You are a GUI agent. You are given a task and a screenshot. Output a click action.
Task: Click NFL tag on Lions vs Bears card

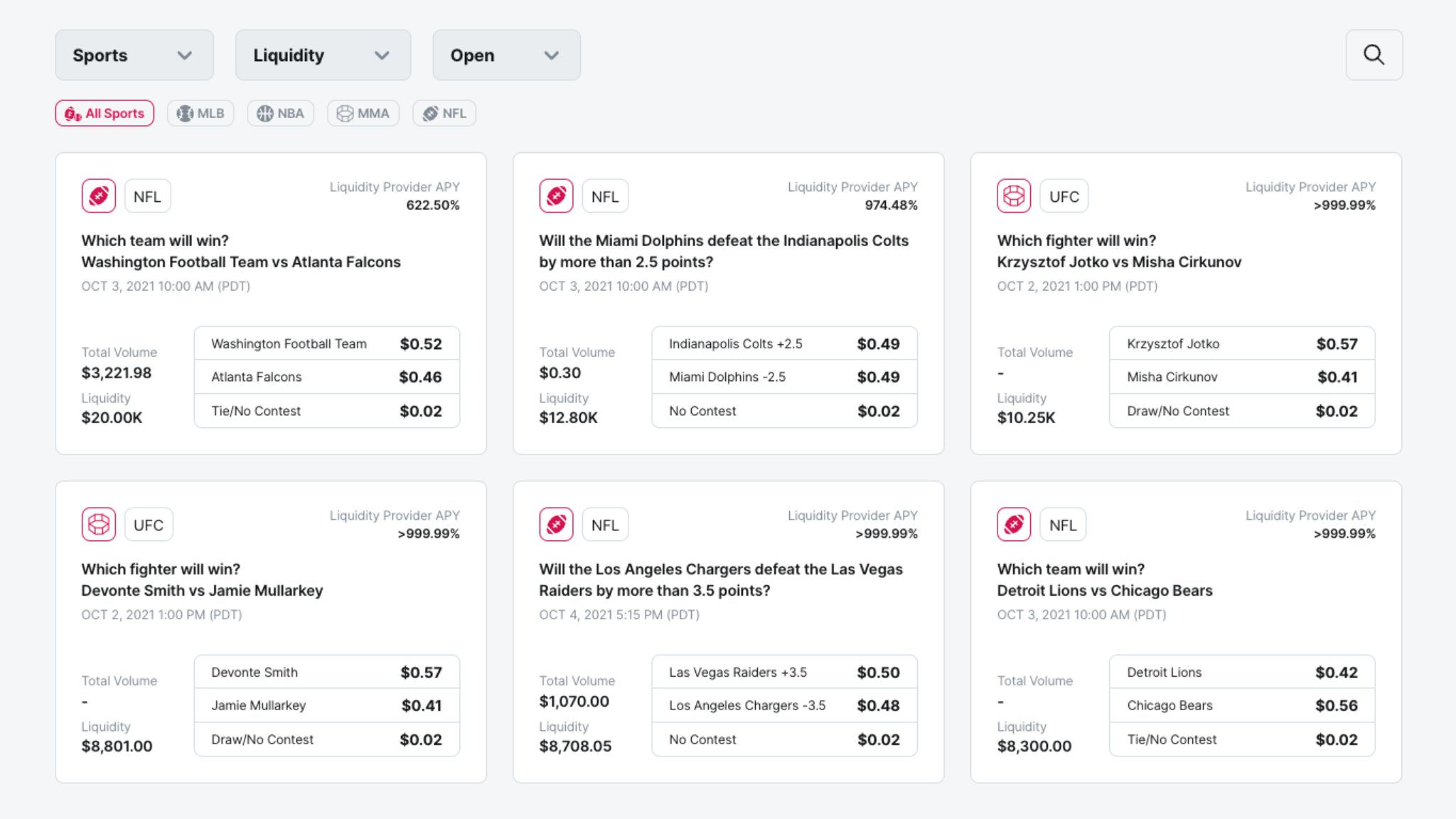pos(1064,525)
